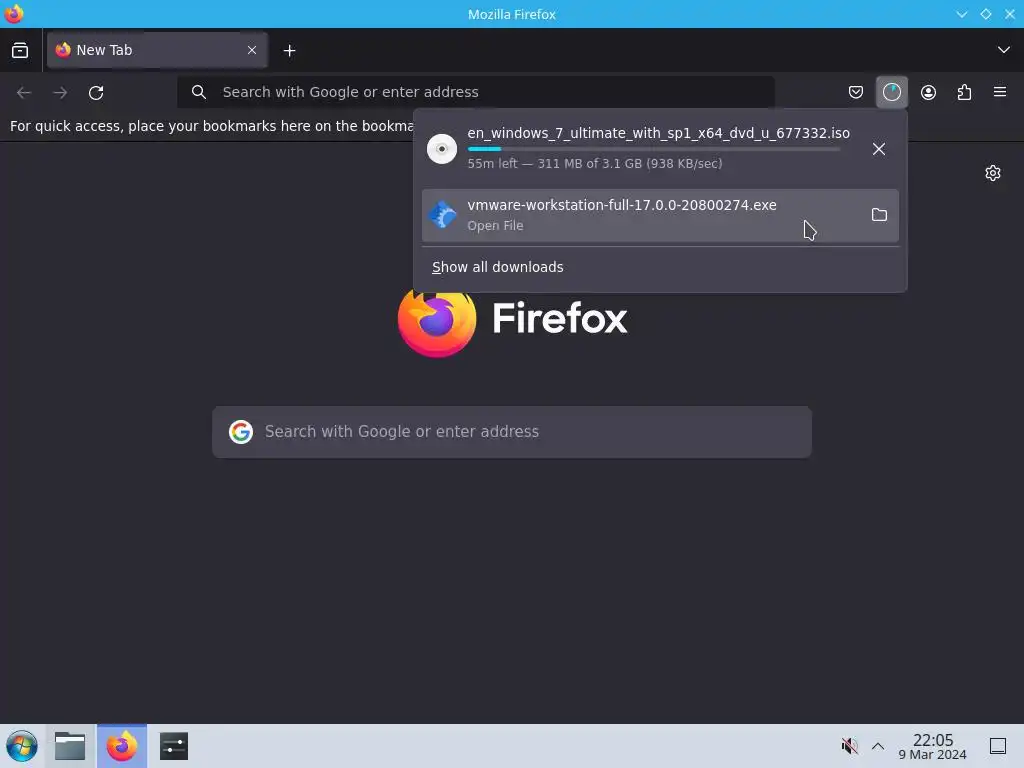Minimize the Mozilla Firefox window
This screenshot has width=1024, height=768.
961,14
